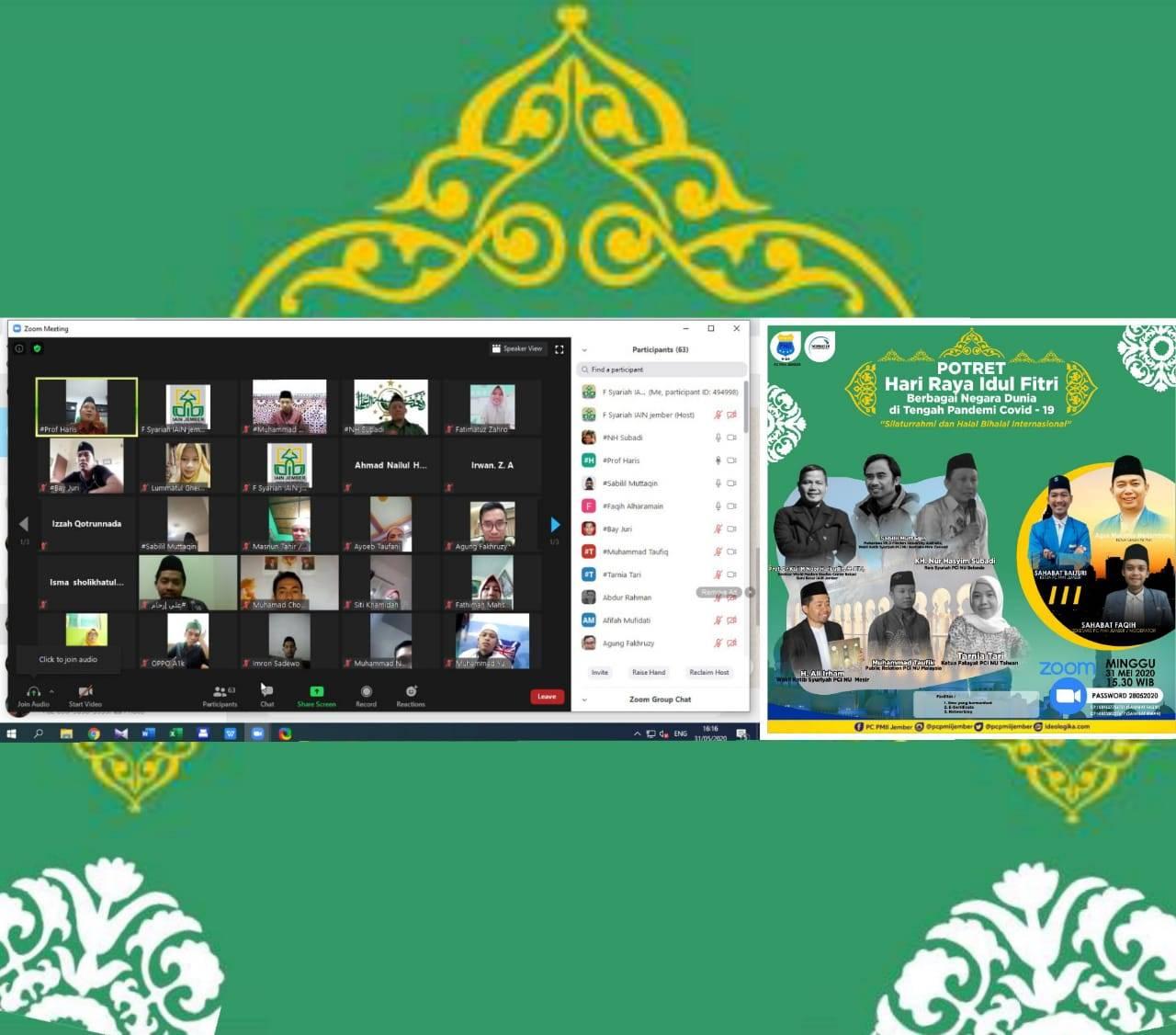Screen dimensions: 1176x1035
Task: Toggle camera for #NH Subadi
Action: tap(732, 438)
